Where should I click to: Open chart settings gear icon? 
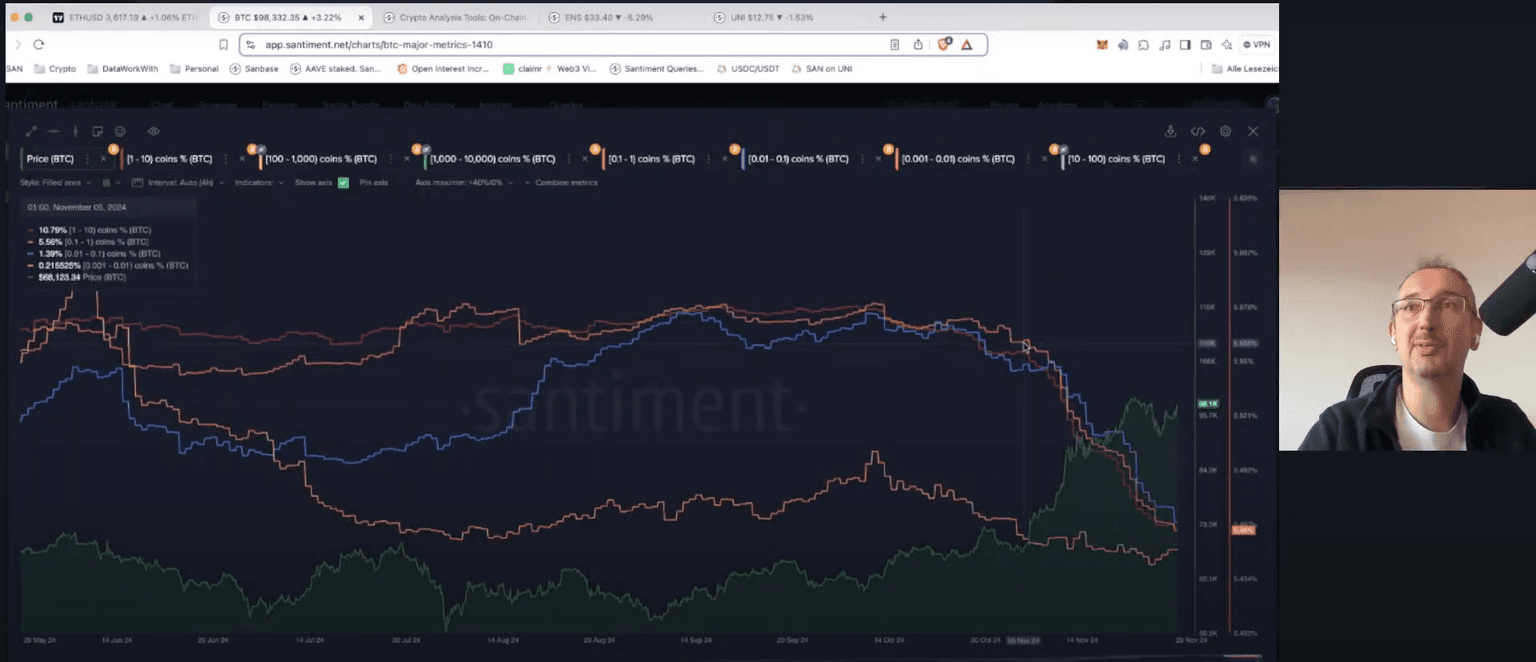[x=1225, y=131]
